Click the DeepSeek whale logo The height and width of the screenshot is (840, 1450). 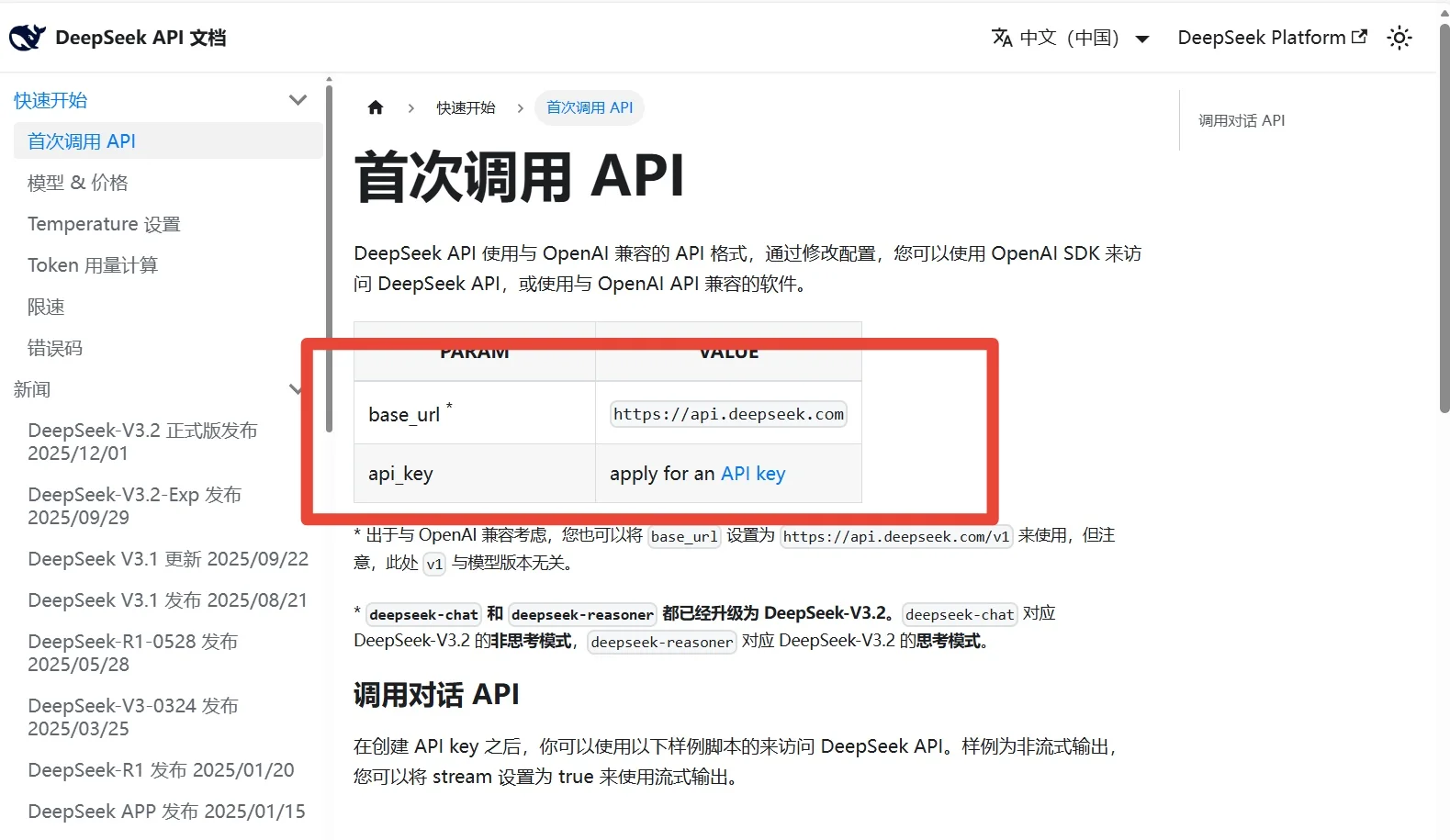coord(28,38)
